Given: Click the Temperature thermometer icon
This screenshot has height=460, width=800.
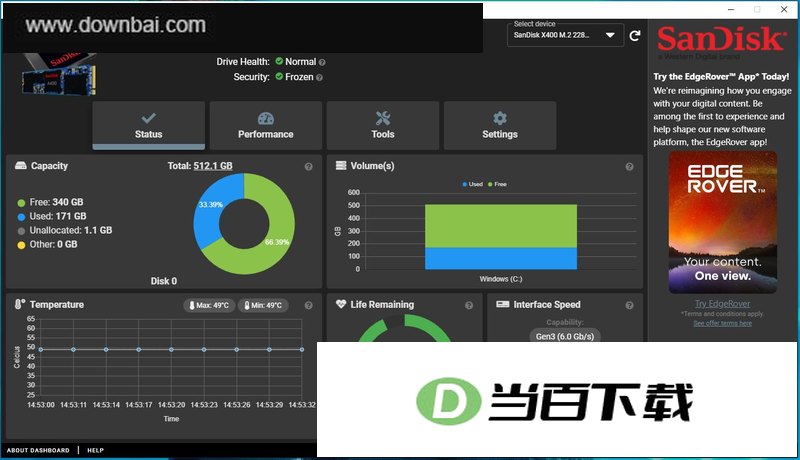Looking at the screenshot, I should pos(19,304).
